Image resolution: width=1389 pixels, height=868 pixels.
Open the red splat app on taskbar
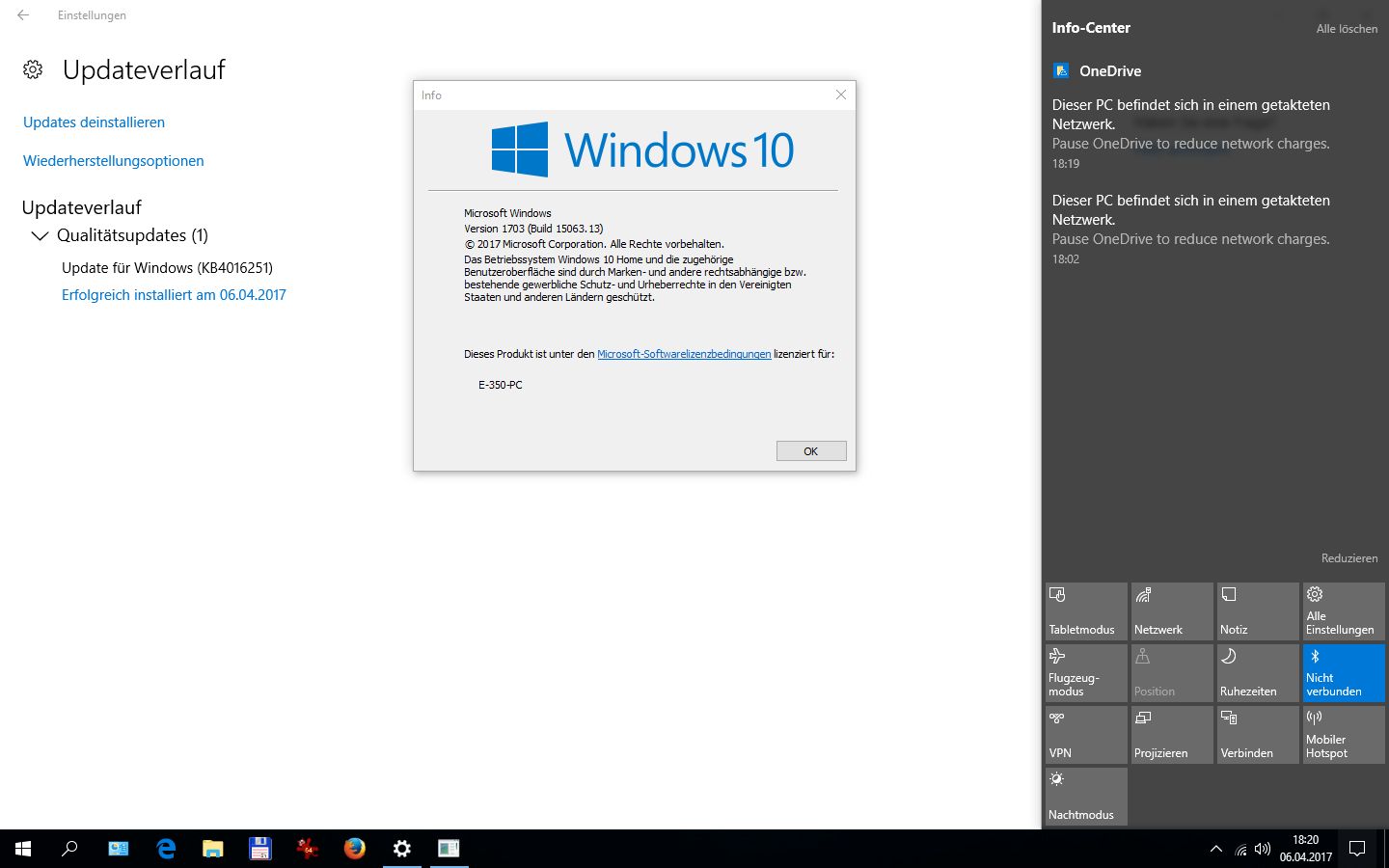[x=307, y=849]
